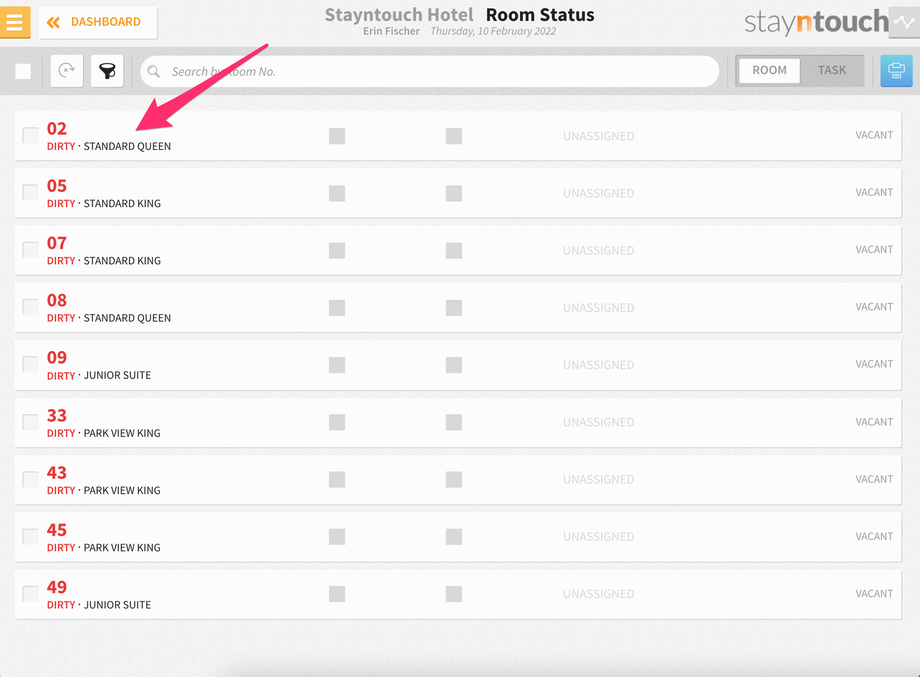Click second gray status box in room 07 row
This screenshot has width=920, height=677.
(x=454, y=251)
